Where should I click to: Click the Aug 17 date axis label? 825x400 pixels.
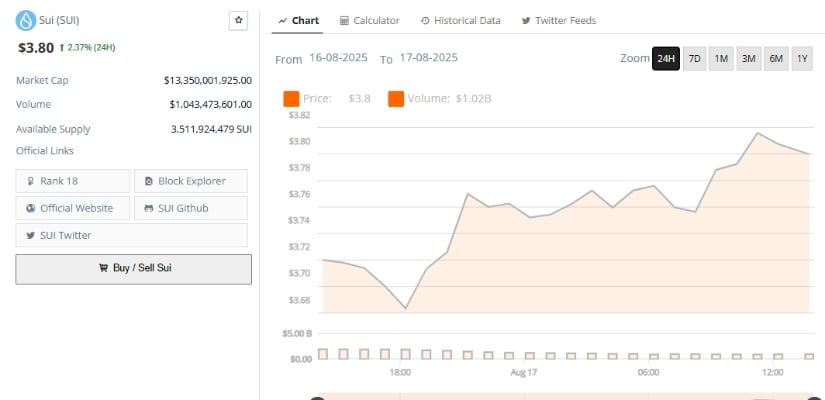[524, 373]
